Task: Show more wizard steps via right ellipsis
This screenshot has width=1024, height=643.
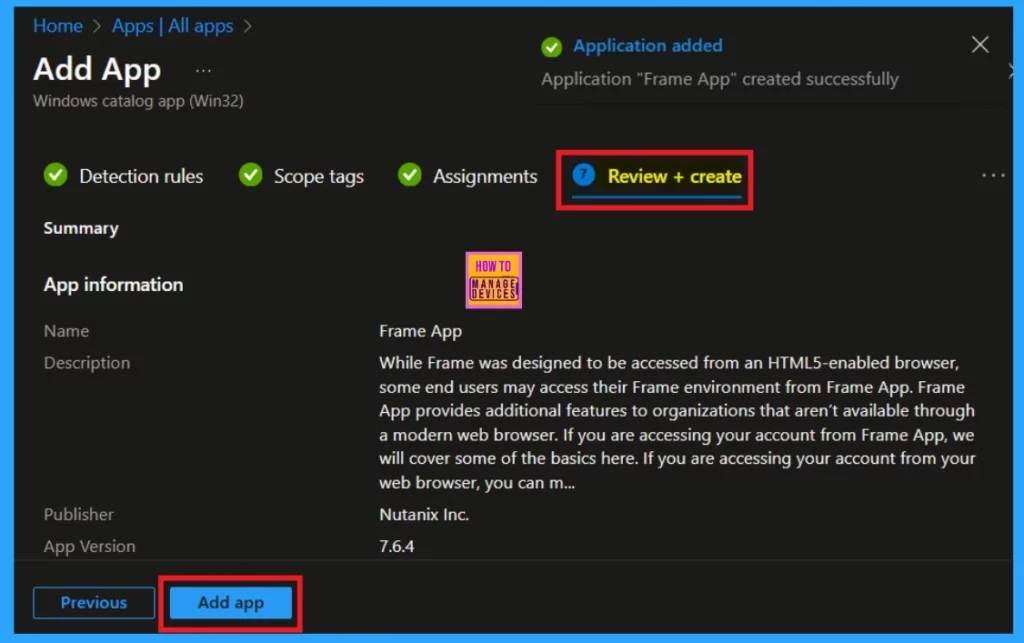Action: (993, 175)
